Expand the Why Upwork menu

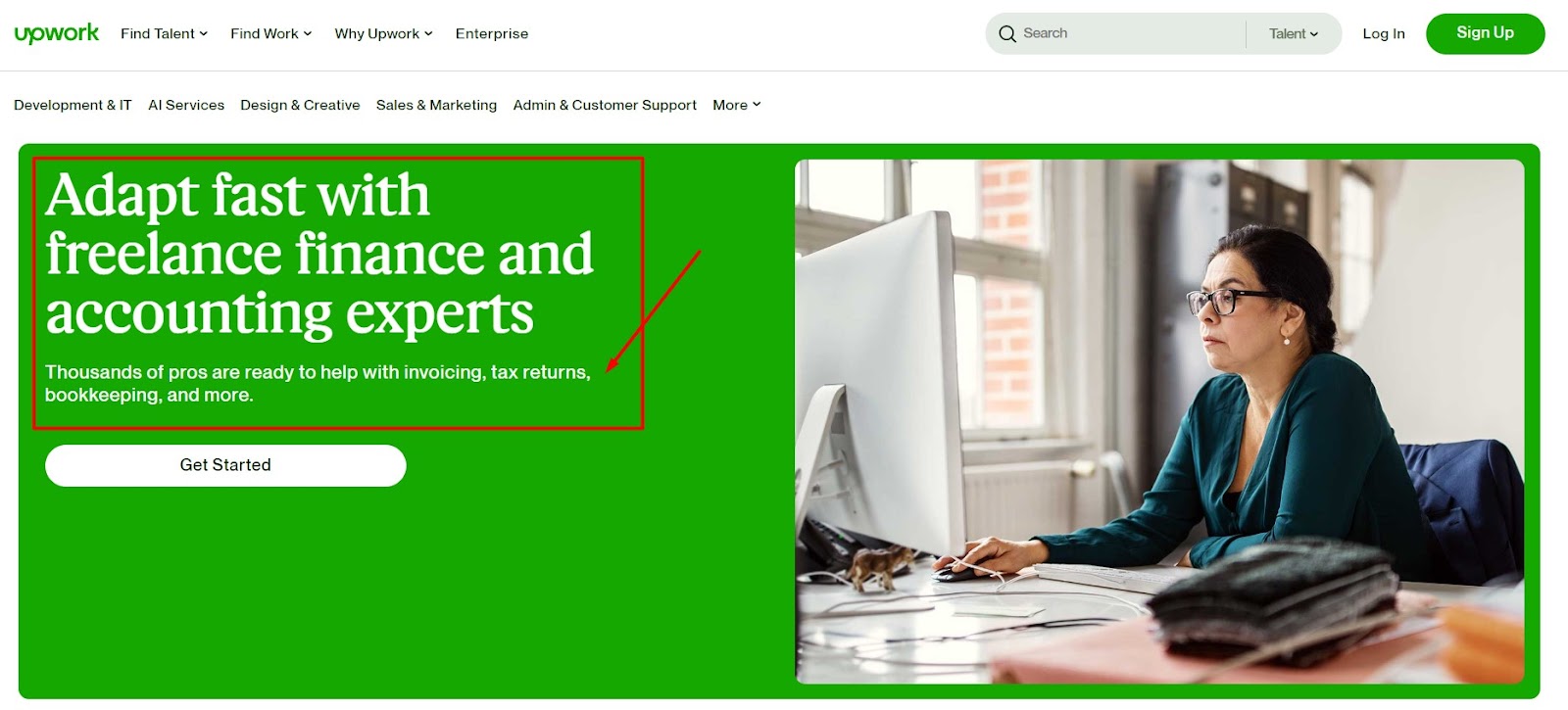coord(383,33)
